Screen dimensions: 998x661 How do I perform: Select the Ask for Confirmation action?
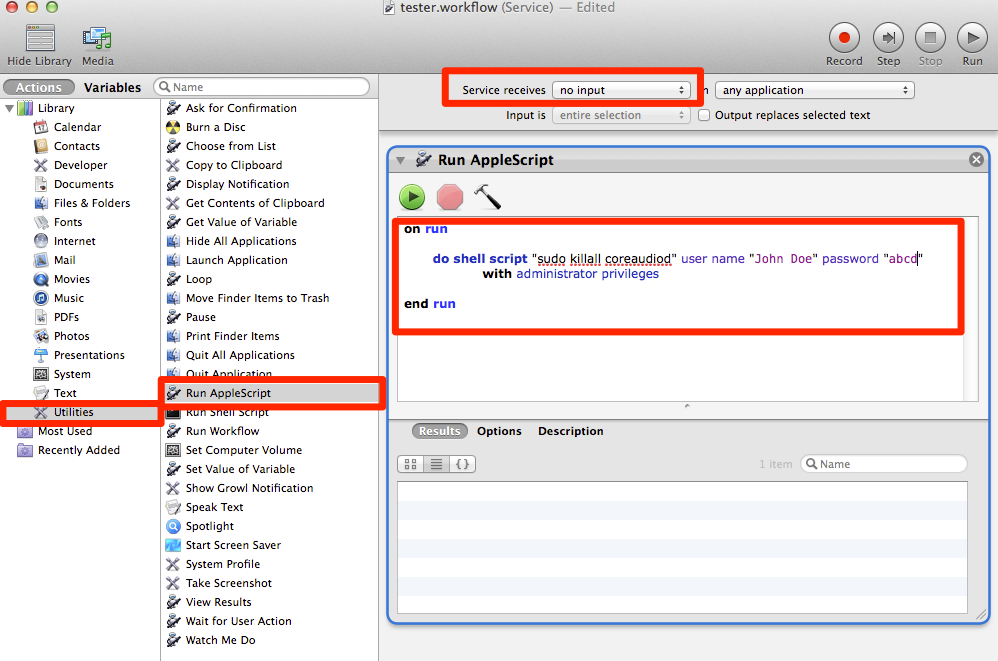241,108
